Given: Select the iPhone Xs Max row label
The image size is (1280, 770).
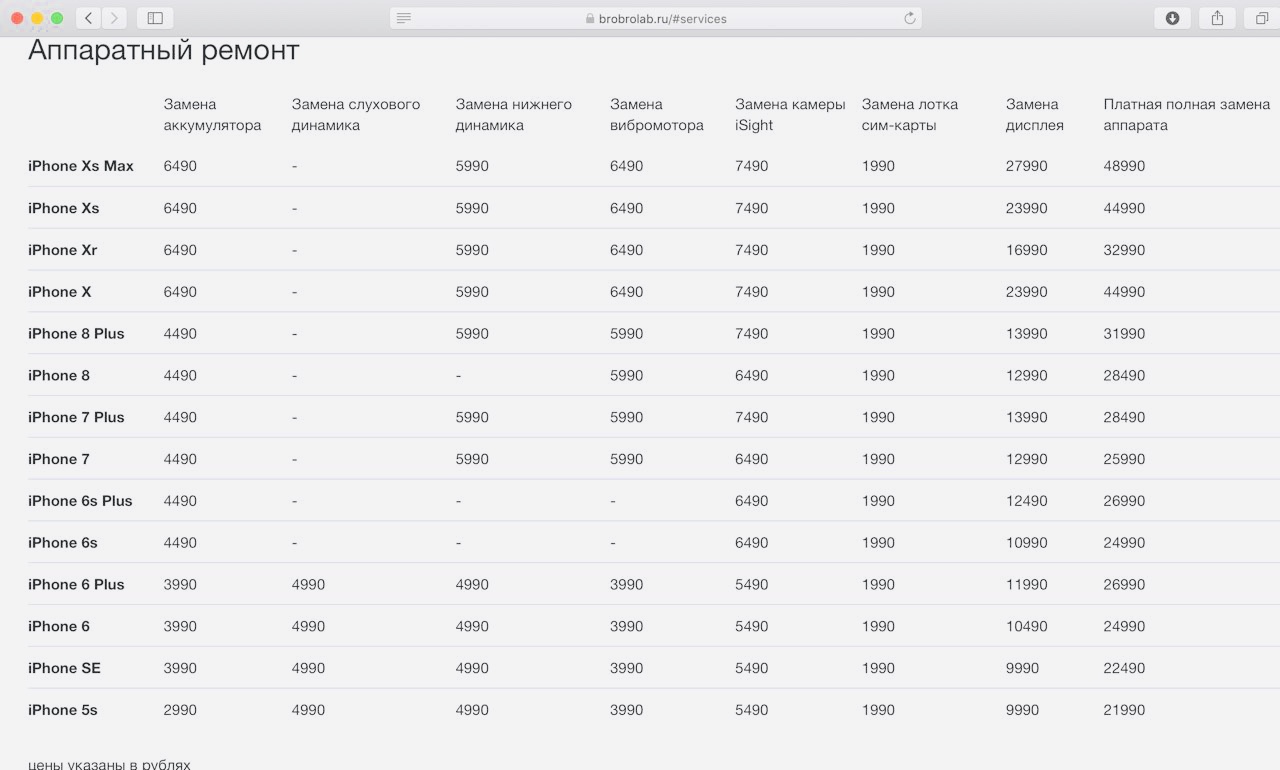Looking at the screenshot, I should click(x=81, y=166).
